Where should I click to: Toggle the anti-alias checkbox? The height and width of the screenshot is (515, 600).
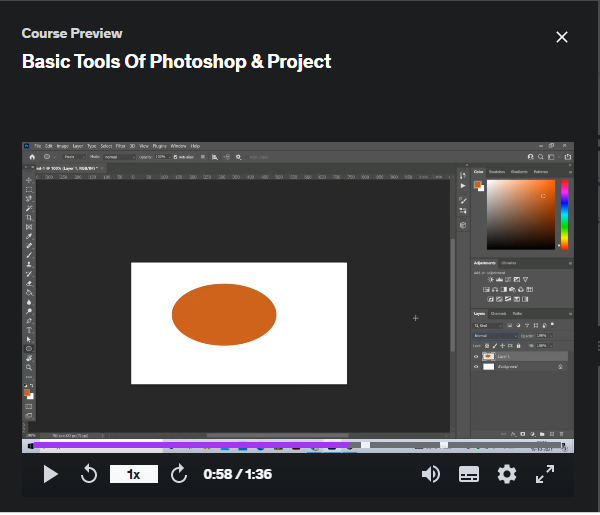tap(176, 157)
